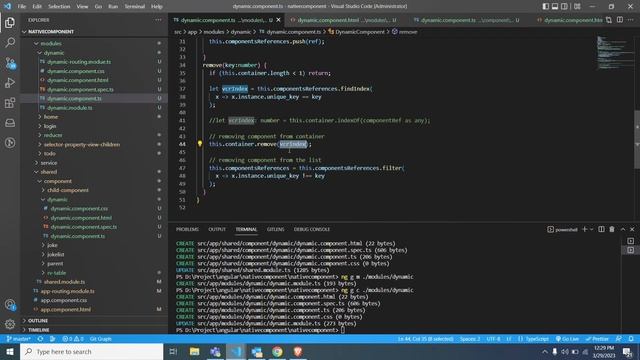Click Go Live in status bar
The width and height of the screenshot is (640, 360).
(x=567, y=339)
